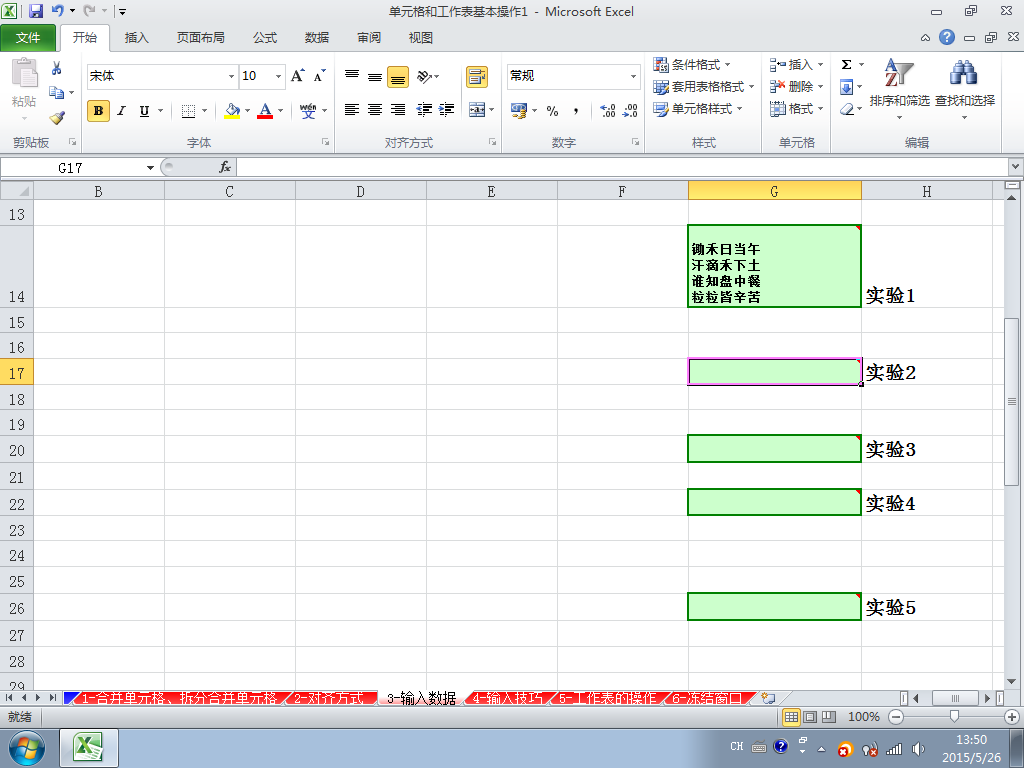
Task: Toggle Underline formatting
Action: click(x=144, y=111)
